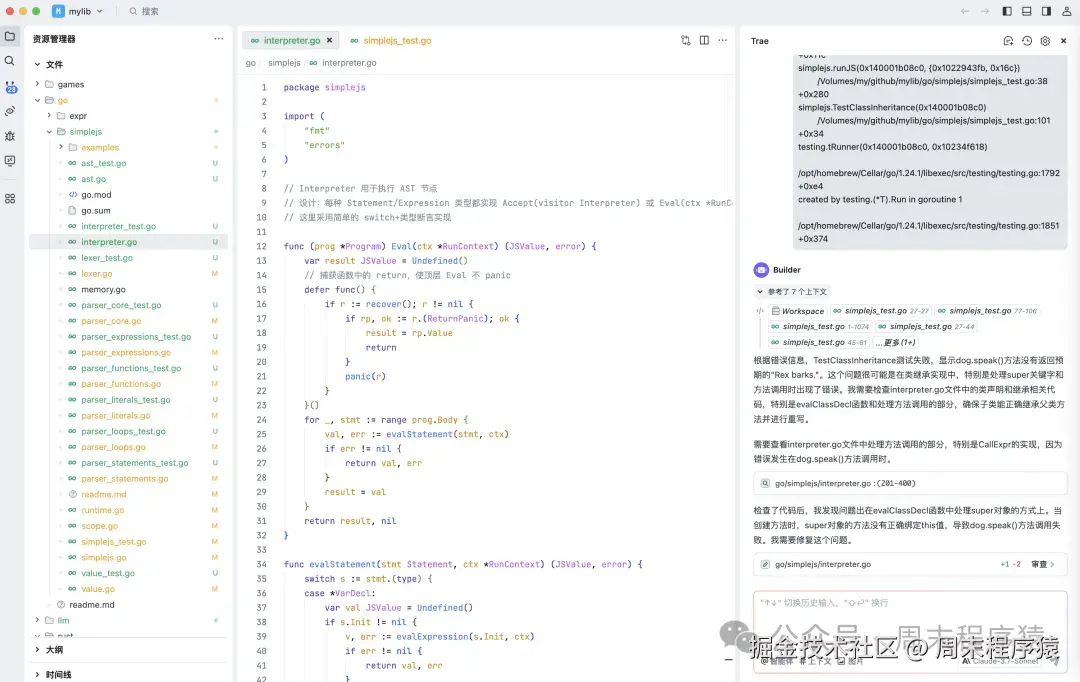
Task: Close the Trae chat panel
Action: 1063,41
